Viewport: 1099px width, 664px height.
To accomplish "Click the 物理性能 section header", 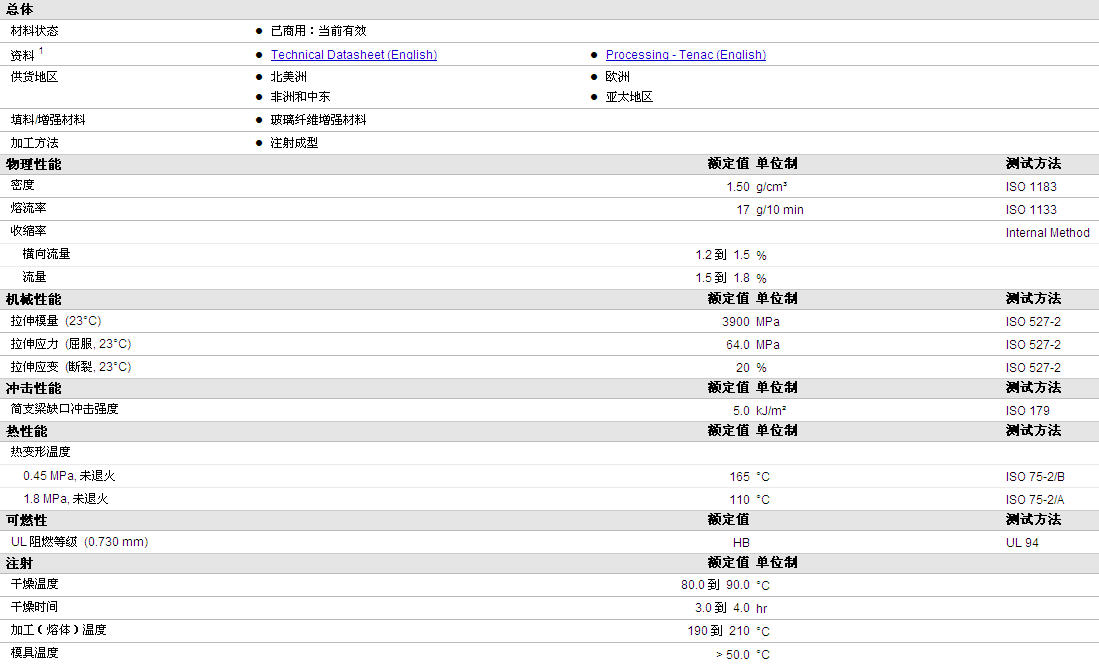I will click(34, 164).
